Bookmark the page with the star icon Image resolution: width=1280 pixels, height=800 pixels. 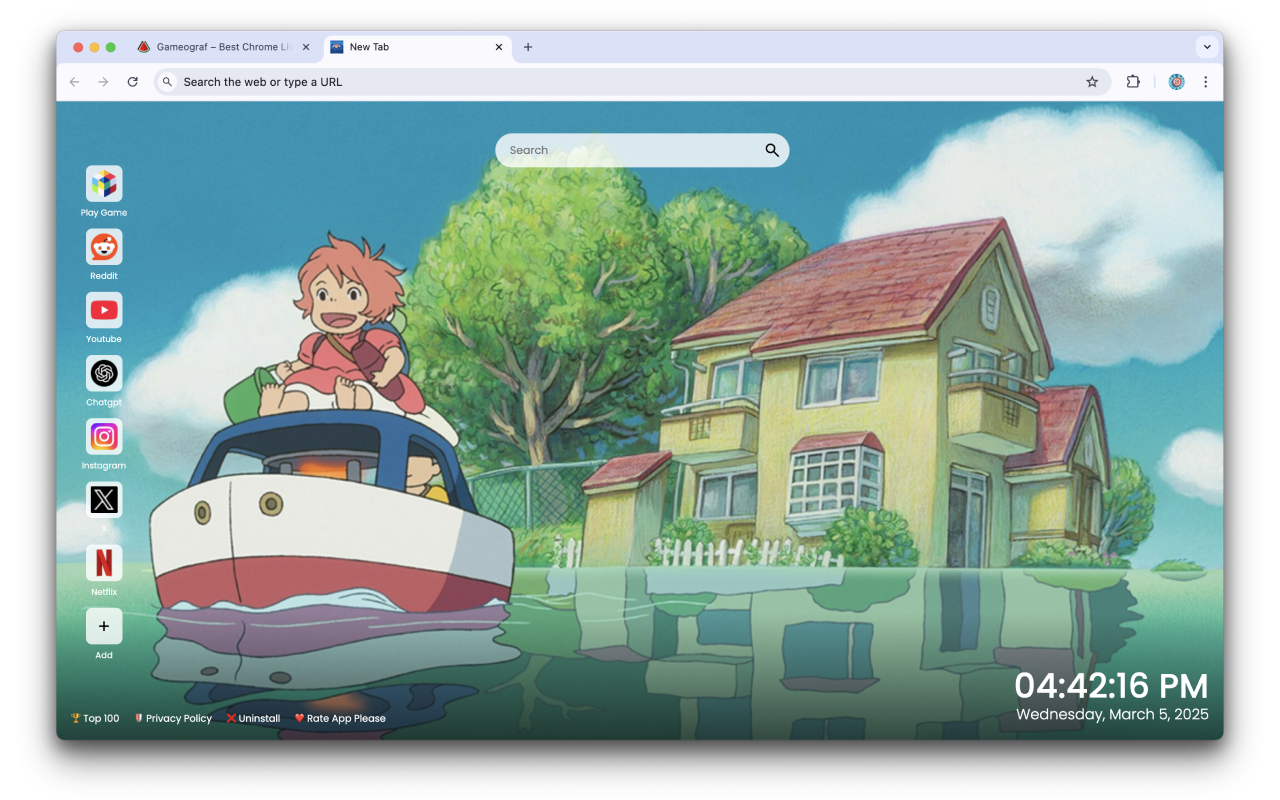tap(1092, 81)
